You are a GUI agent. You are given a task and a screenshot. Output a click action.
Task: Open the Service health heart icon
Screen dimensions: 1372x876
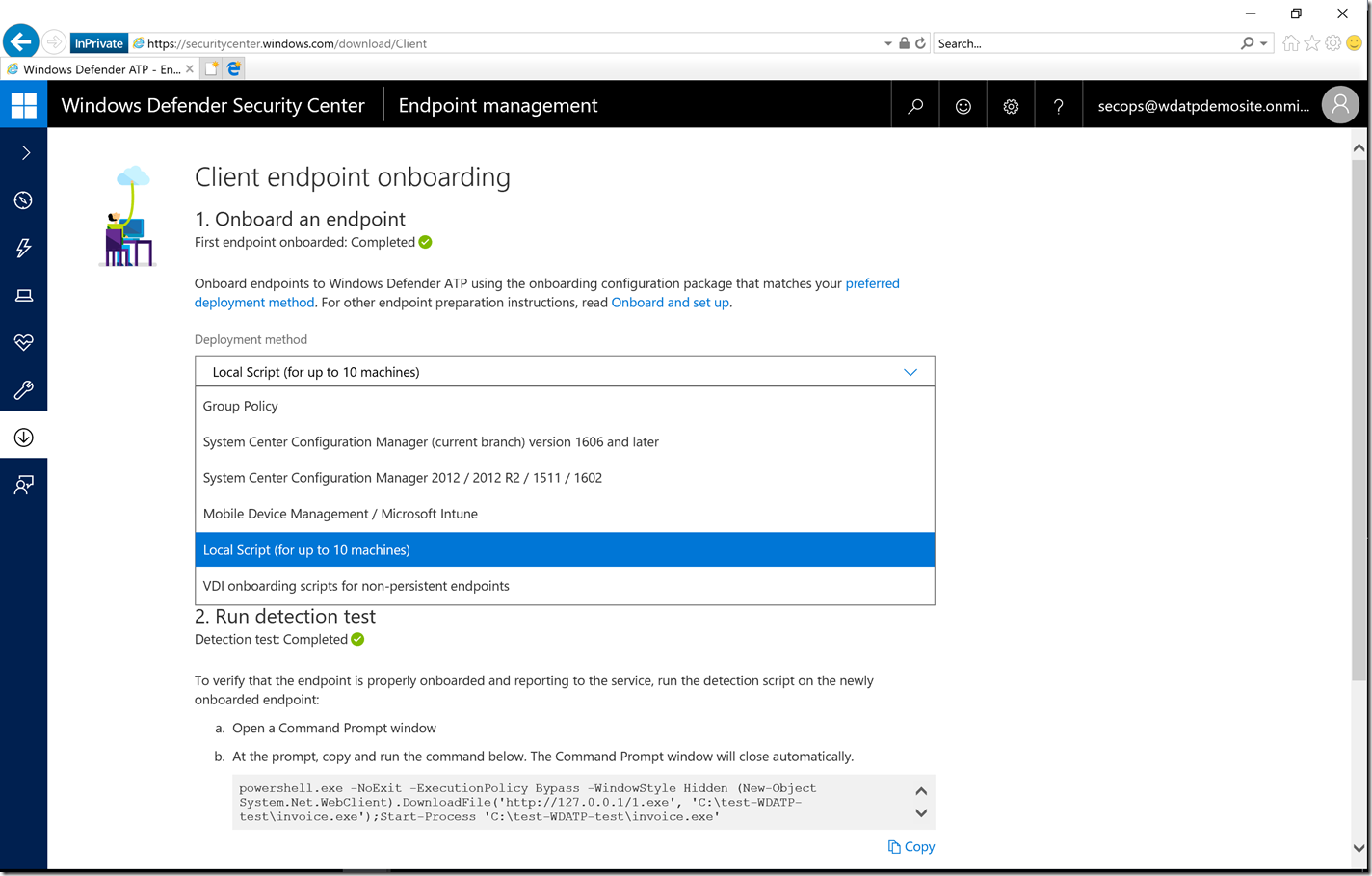(23, 342)
